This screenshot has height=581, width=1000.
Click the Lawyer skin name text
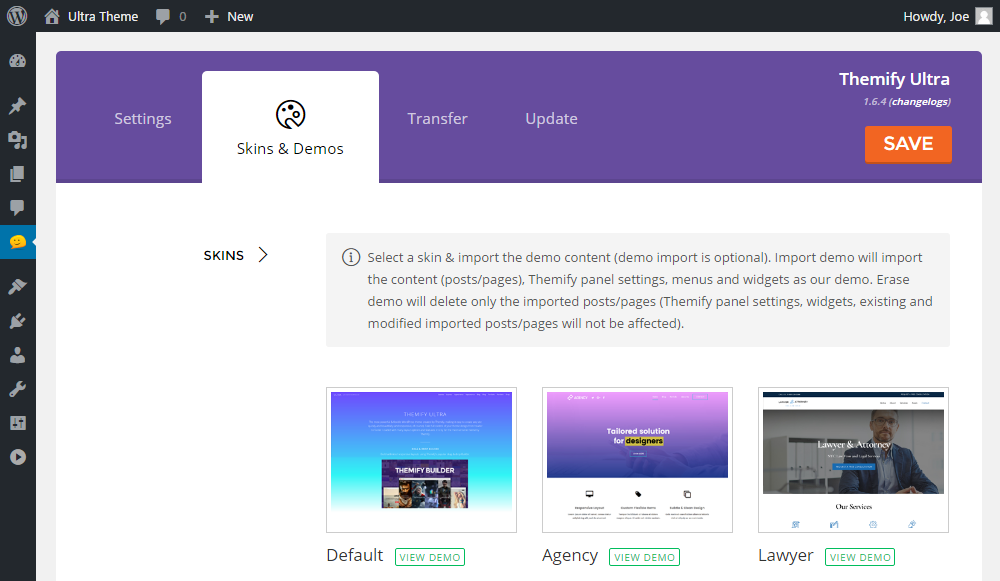[x=786, y=556]
